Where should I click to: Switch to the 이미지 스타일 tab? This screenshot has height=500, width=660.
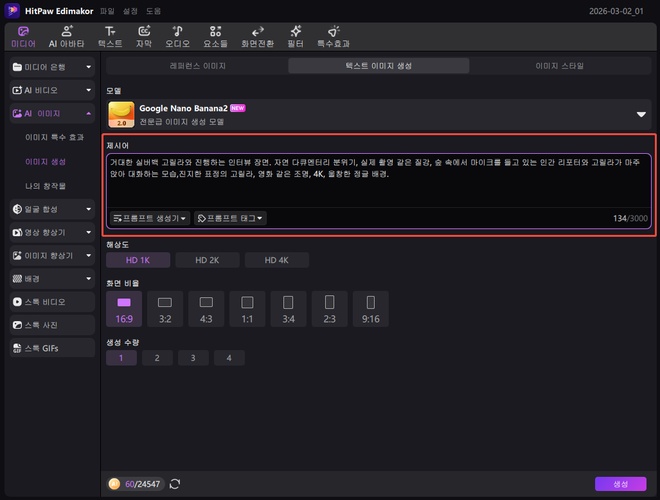(560, 66)
